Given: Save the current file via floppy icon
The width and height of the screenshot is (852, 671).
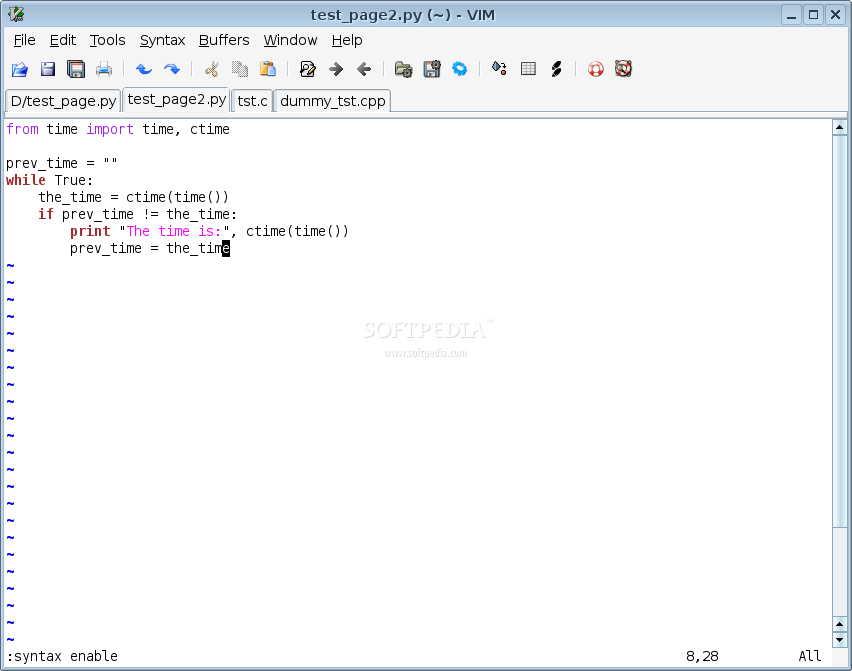Looking at the screenshot, I should (48, 69).
